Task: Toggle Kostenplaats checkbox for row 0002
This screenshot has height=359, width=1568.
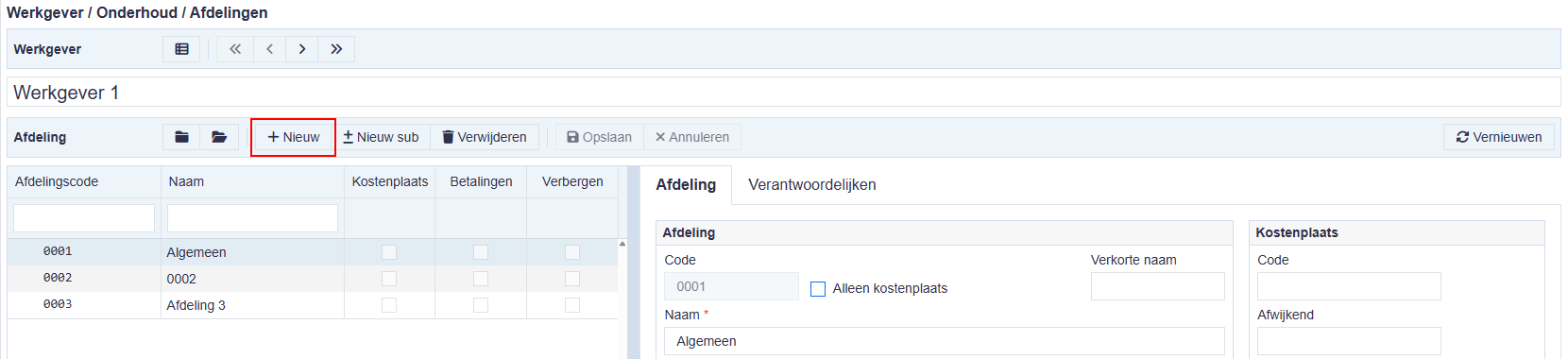Action: pyautogui.click(x=389, y=279)
